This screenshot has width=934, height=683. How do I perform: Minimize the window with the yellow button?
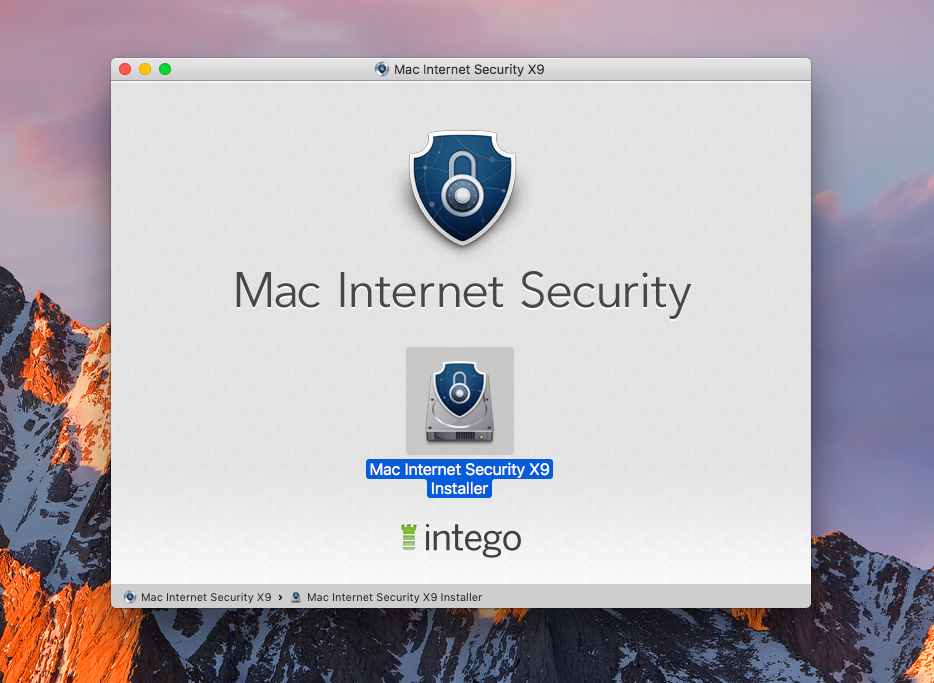[x=145, y=69]
